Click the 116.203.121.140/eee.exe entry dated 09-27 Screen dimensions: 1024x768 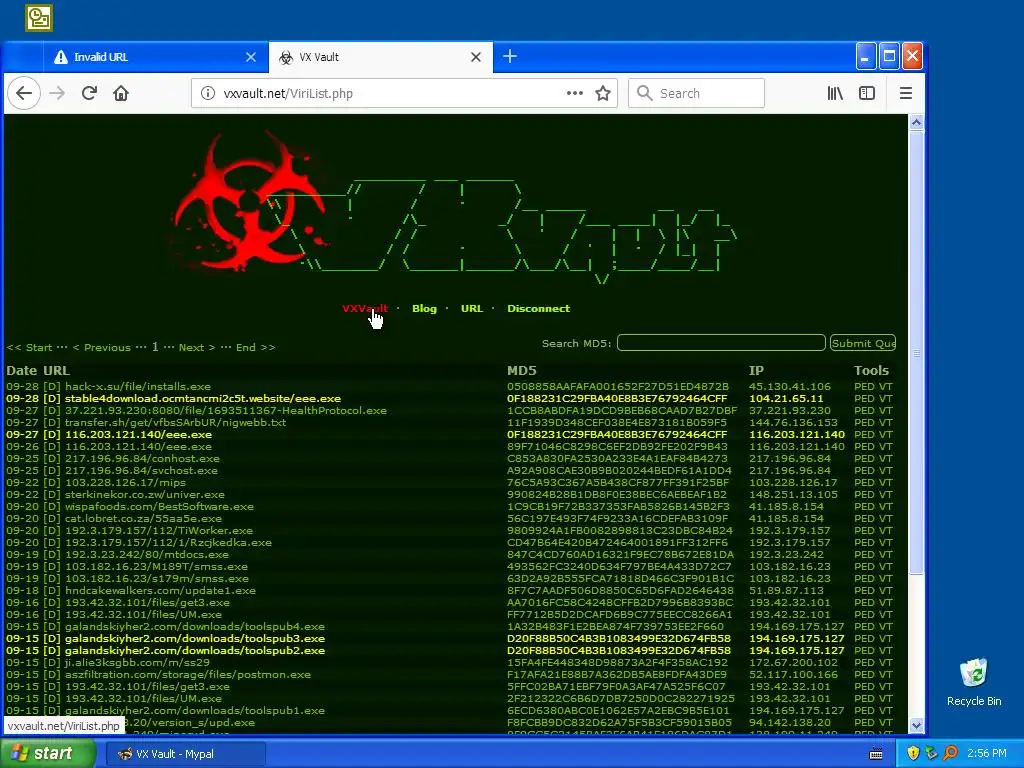click(138, 434)
